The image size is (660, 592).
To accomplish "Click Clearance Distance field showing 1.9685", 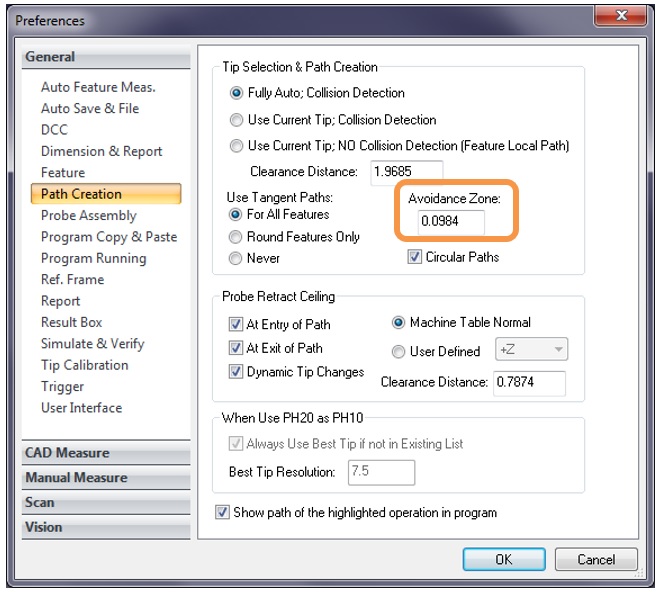I will [x=407, y=172].
